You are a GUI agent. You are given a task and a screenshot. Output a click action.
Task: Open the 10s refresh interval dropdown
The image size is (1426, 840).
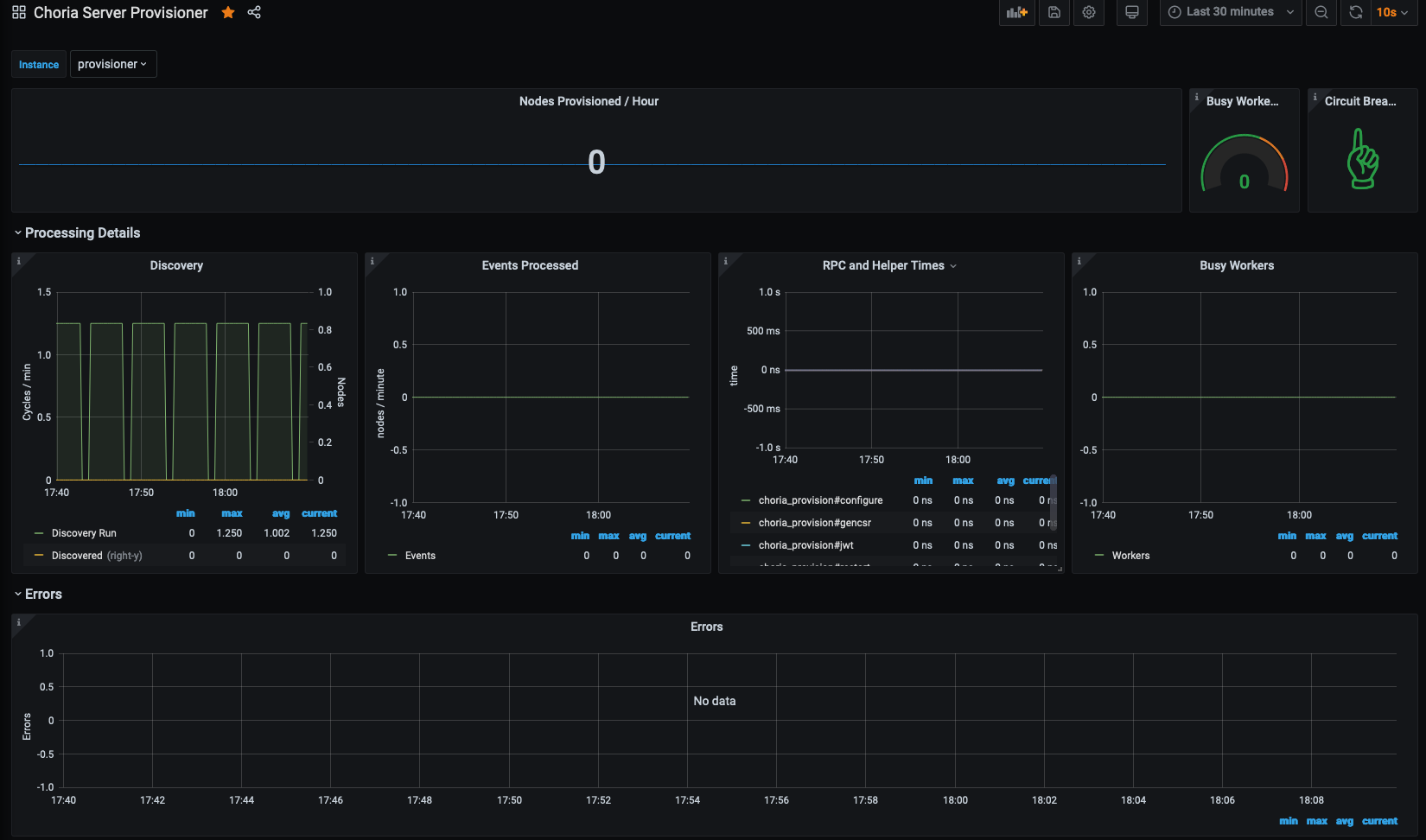coord(1393,12)
